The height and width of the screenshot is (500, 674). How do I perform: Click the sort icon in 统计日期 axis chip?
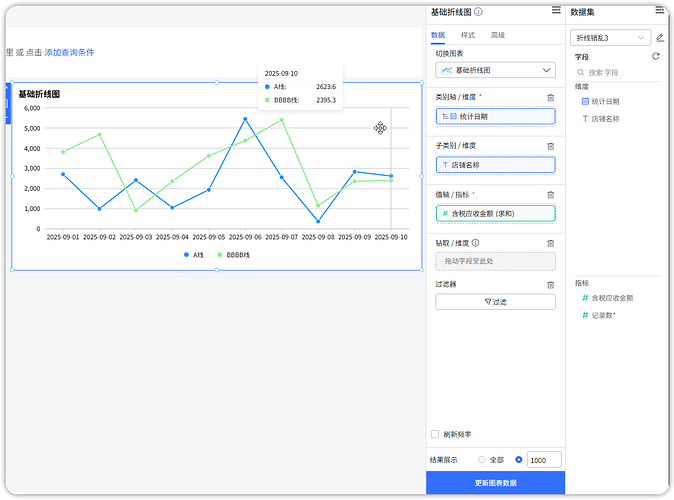pyautogui.click(x=445, y=116)
